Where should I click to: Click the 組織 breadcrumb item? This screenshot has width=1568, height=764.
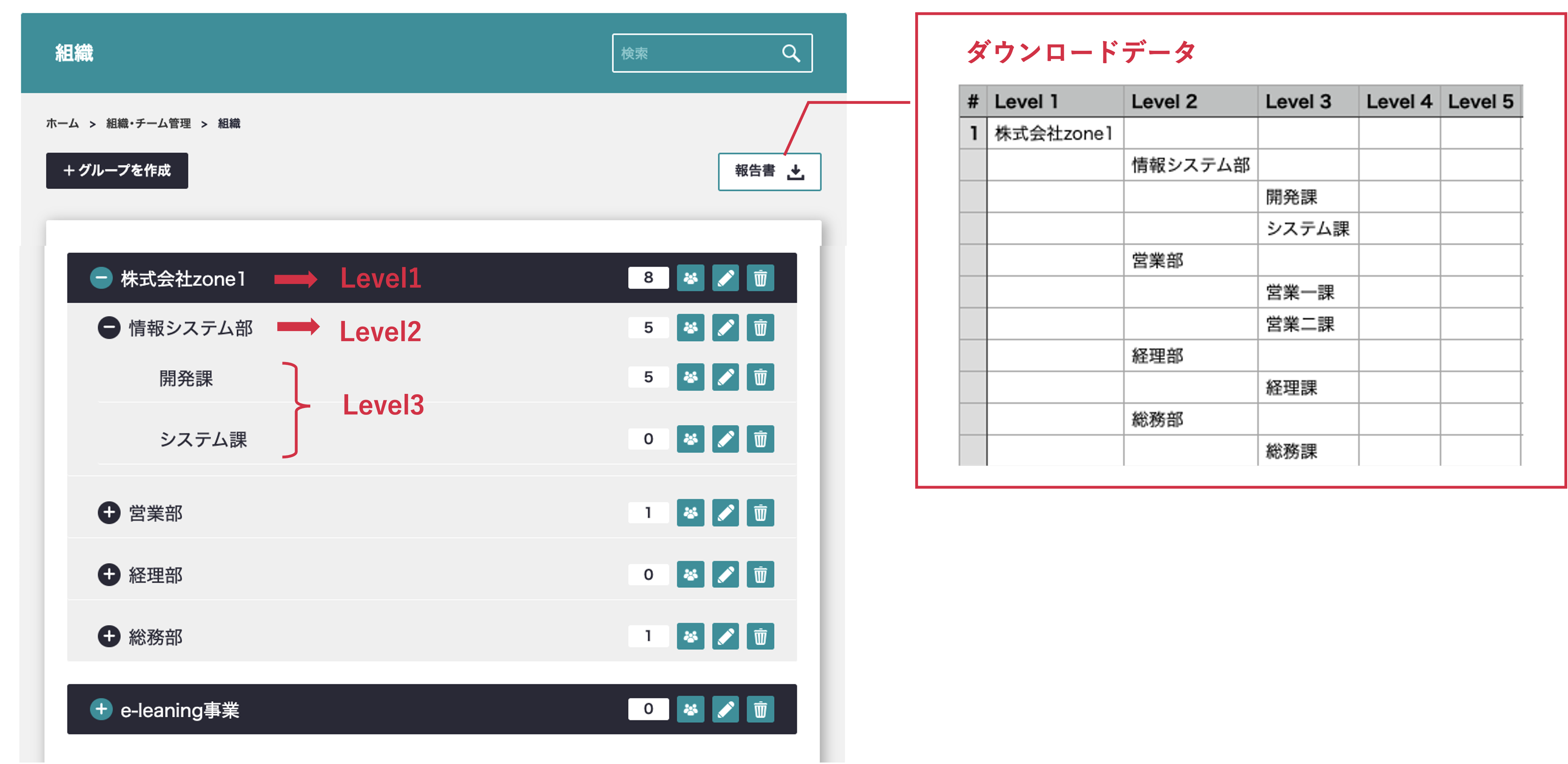point(229,124)
